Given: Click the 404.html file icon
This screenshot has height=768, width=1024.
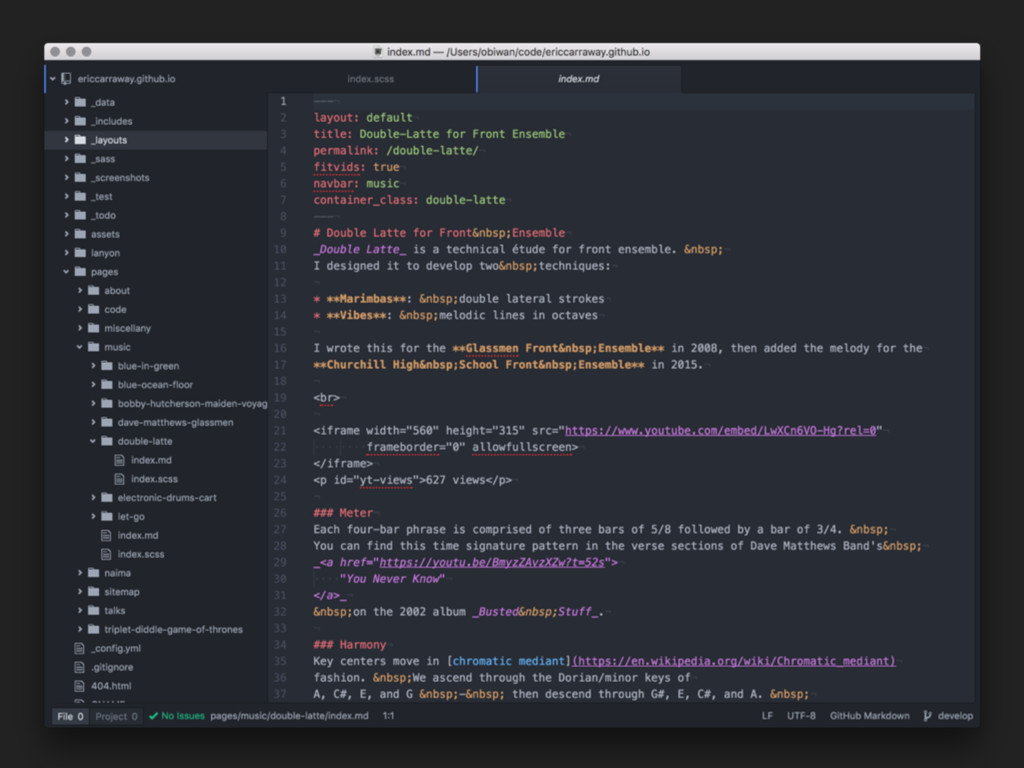Looking at the screenshot, I should [x=80, y=686].
